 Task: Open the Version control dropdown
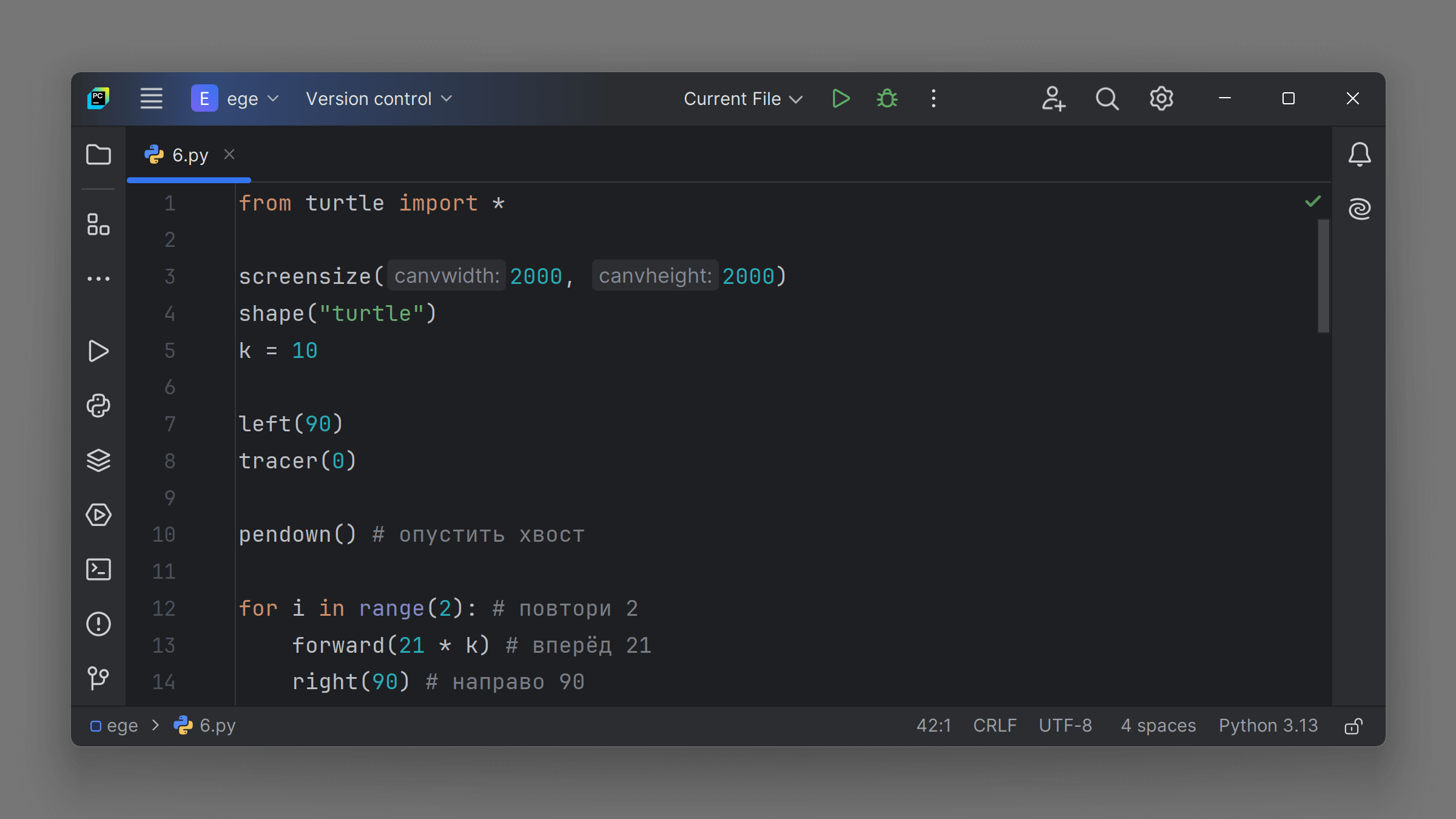pyautogui.click(x=379, y=99)
